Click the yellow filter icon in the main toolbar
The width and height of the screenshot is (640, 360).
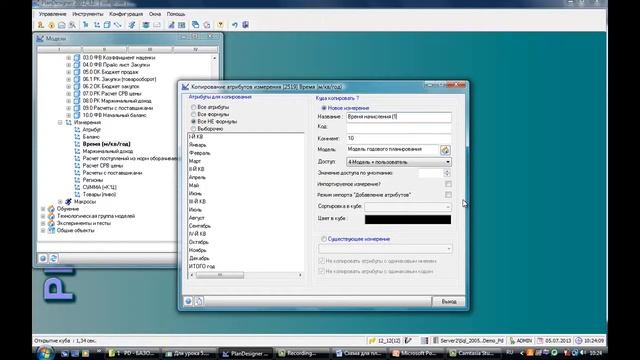[x=220, y=25]
